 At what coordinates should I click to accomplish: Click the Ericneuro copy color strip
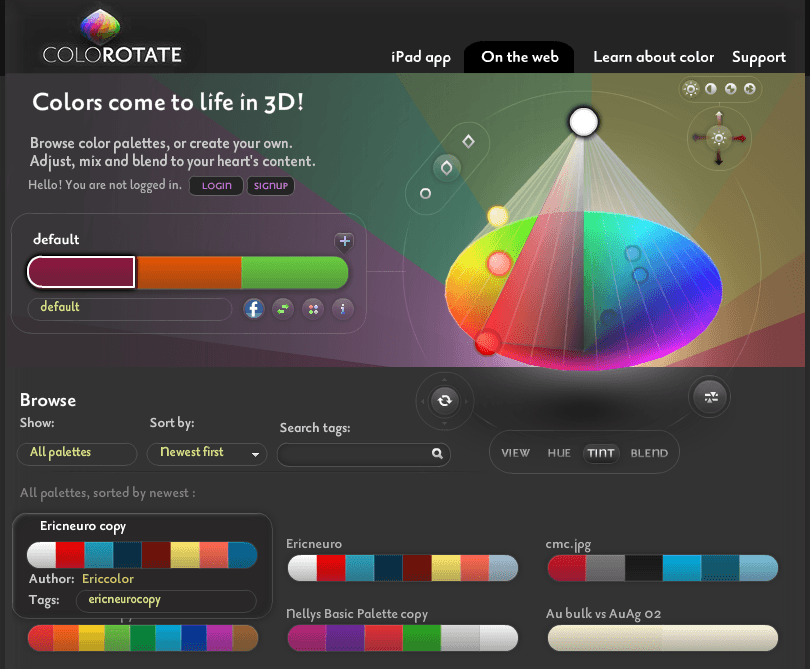point(142,555)
